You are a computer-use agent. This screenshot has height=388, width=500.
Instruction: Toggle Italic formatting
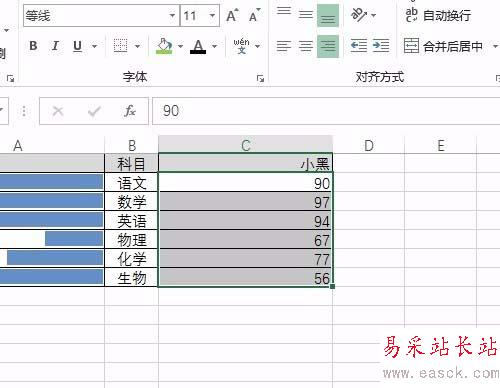[55, 46]
